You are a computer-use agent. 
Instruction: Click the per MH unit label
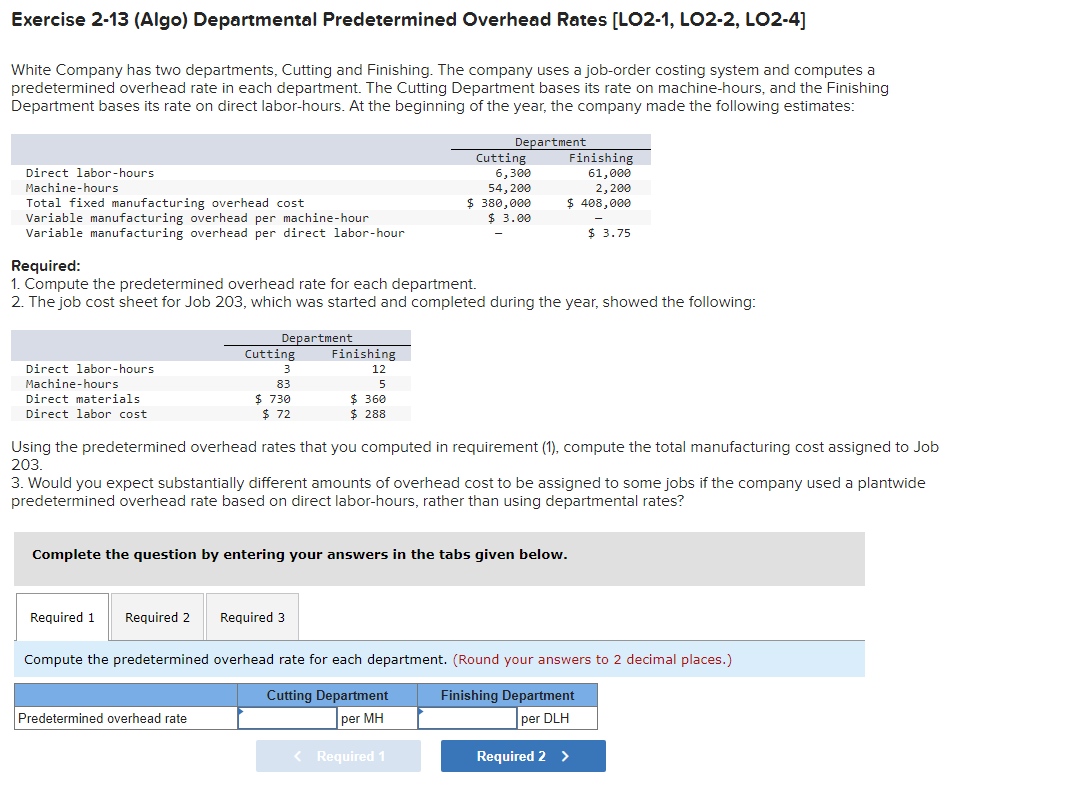click(362, 718)
